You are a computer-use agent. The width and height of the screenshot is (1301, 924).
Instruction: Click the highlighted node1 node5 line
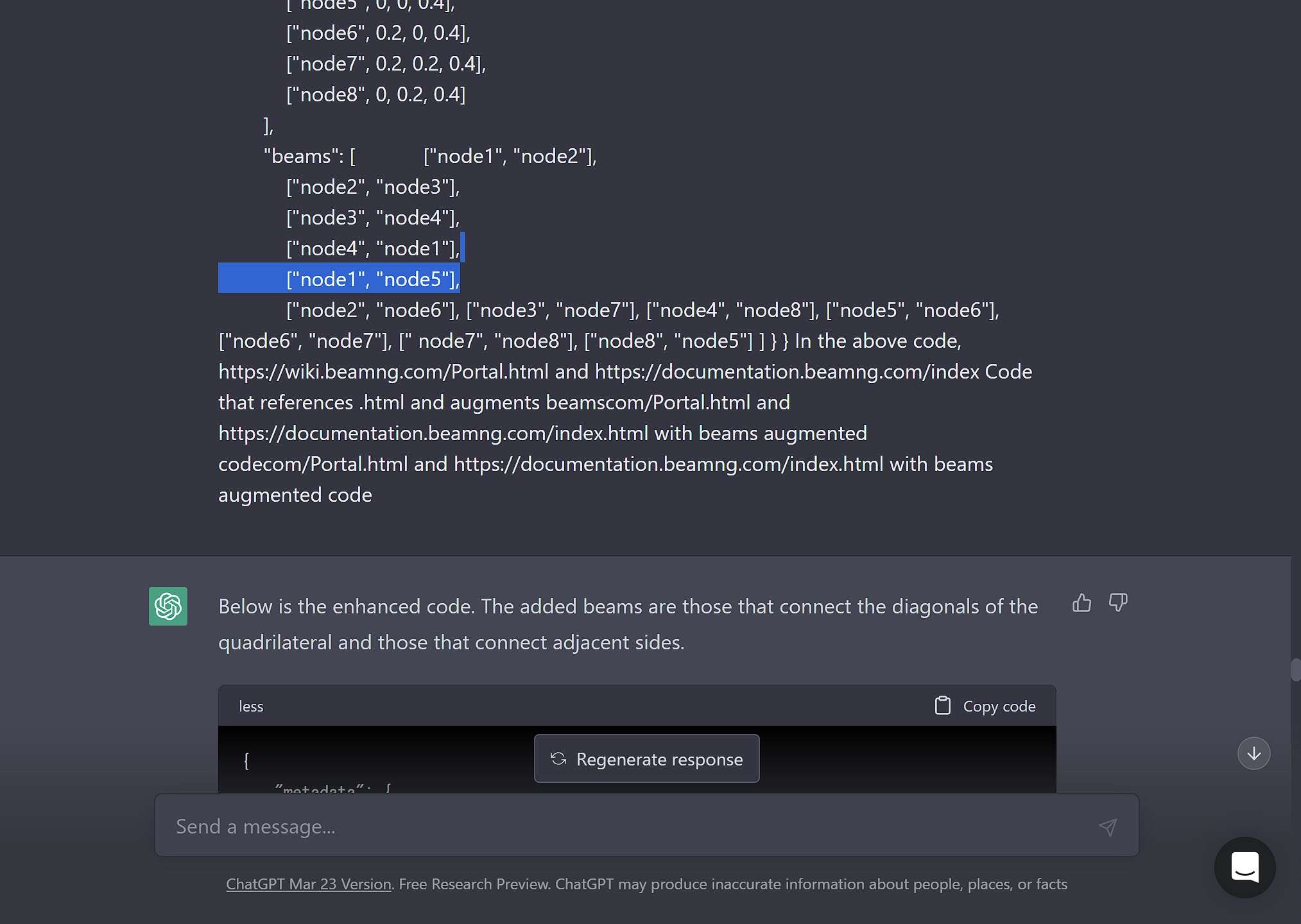373,279
